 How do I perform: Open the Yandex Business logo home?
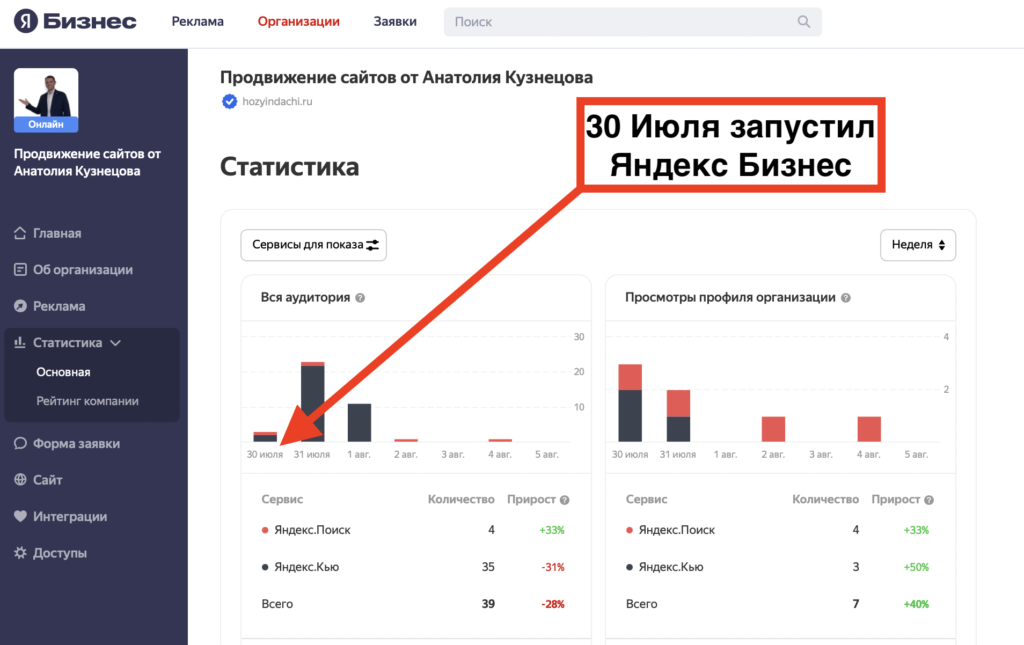click(75, 21)
